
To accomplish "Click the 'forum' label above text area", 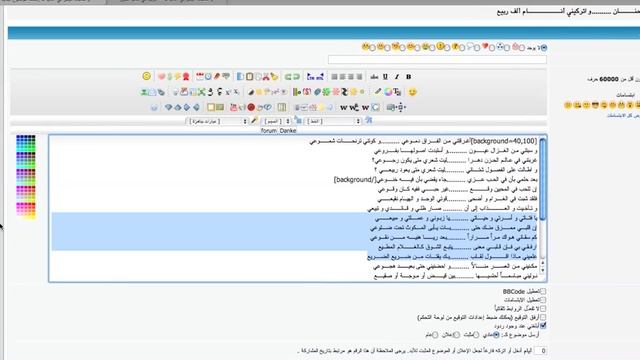I will click(x=269, y=131).
